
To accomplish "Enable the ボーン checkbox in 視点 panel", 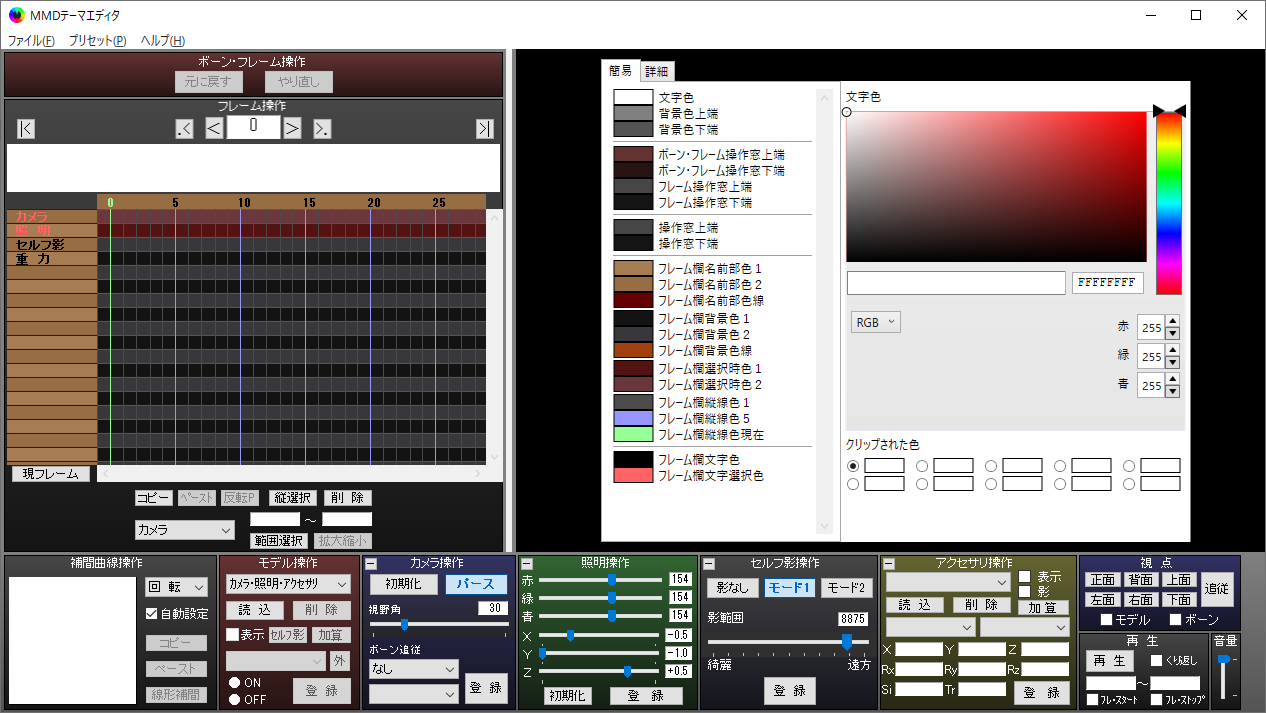I will click(x=1175, y=619).
